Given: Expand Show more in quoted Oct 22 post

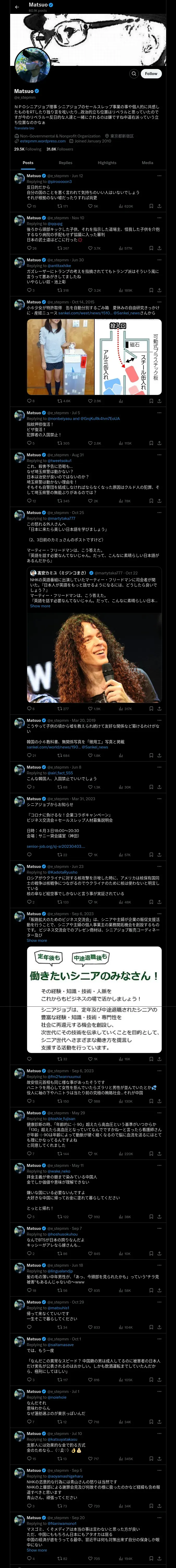Looking at the screenshot, I should pos(40,606).
